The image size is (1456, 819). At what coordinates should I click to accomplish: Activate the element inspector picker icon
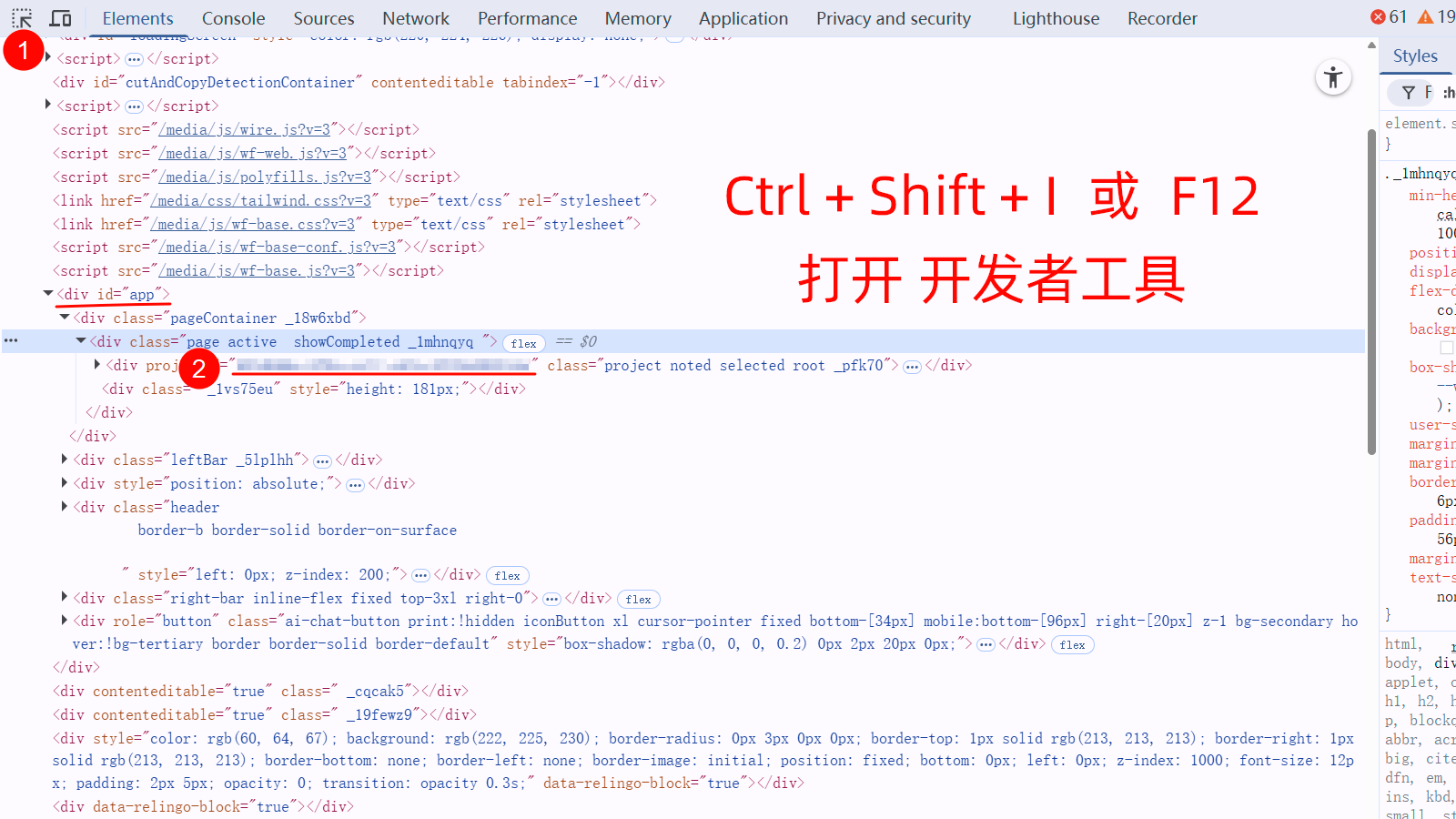tap(22, 18)
